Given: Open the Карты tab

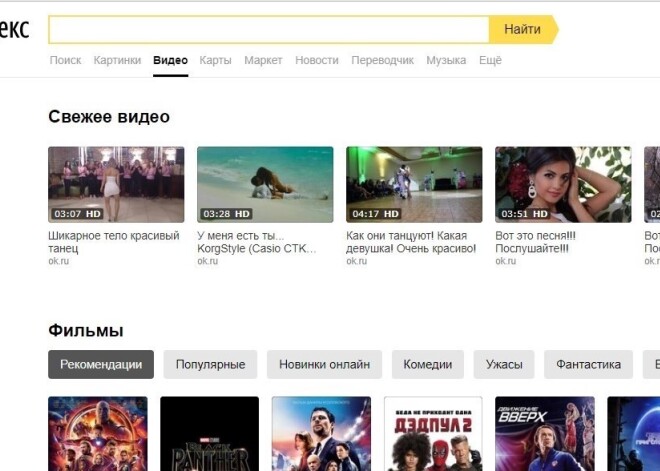Looking at the screenshot, I should [x=215, y=60].
